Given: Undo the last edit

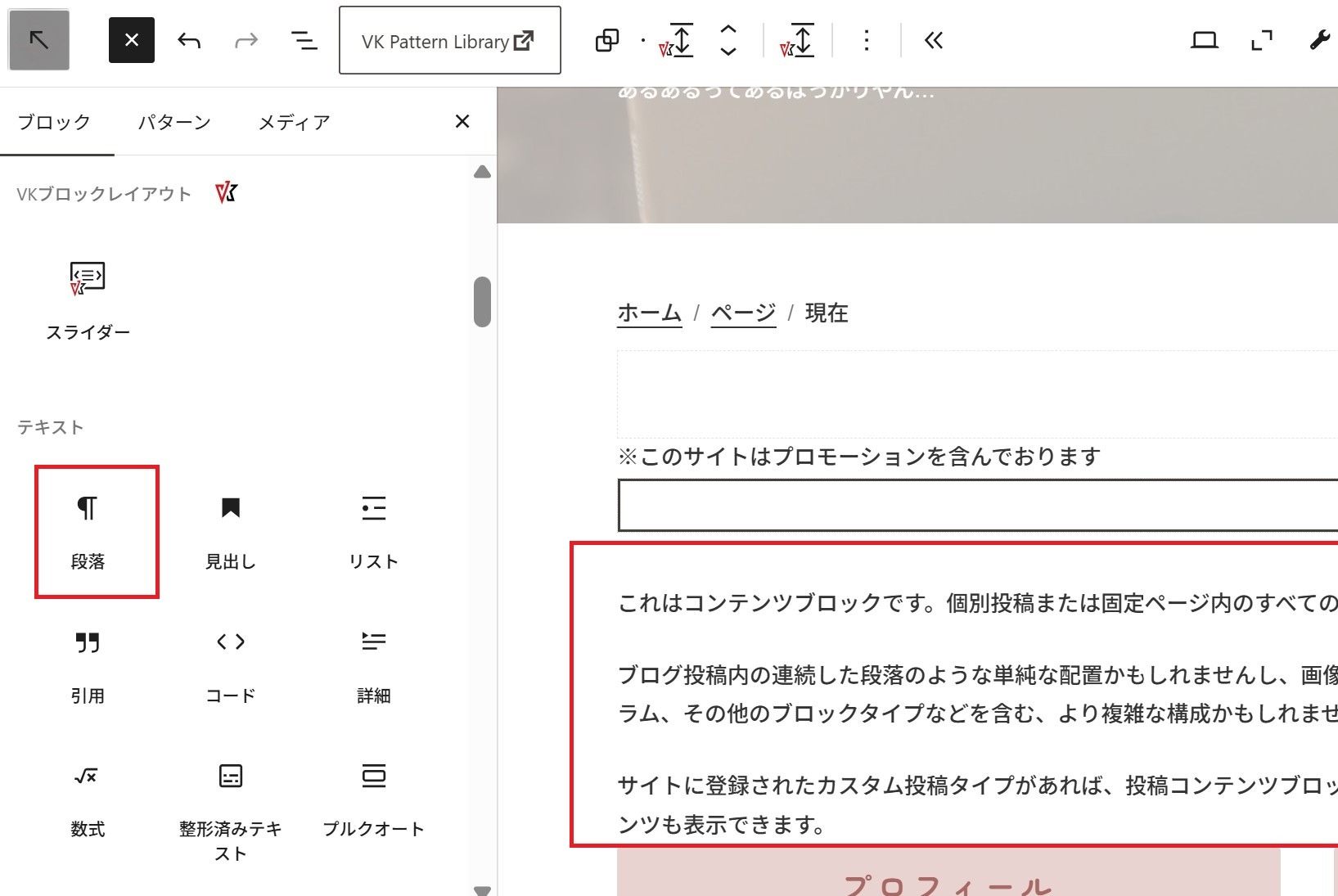Looking at the screenshot, I should coord(189,40).
